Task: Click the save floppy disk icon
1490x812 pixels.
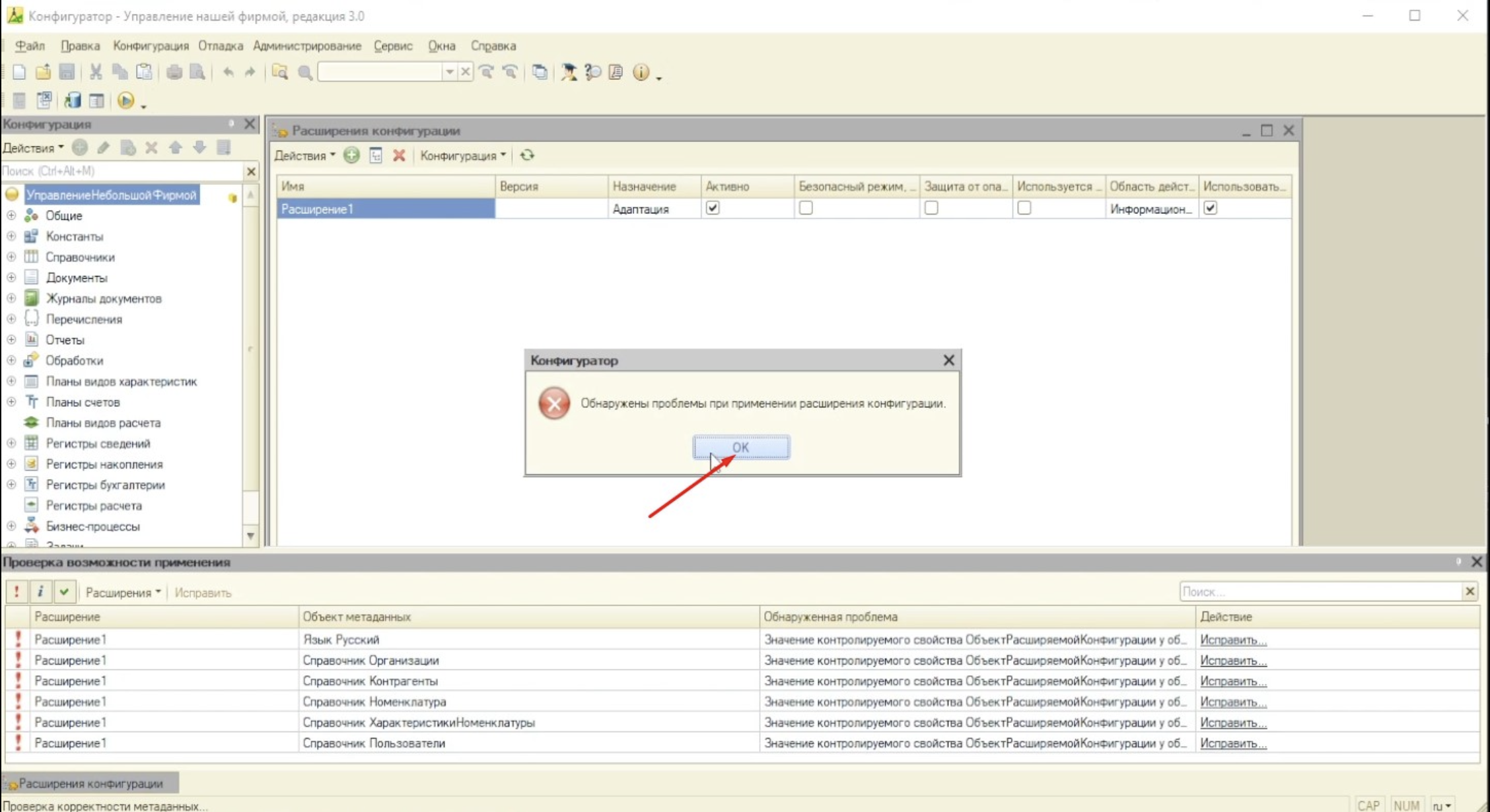Action: [x=67, y=72]
